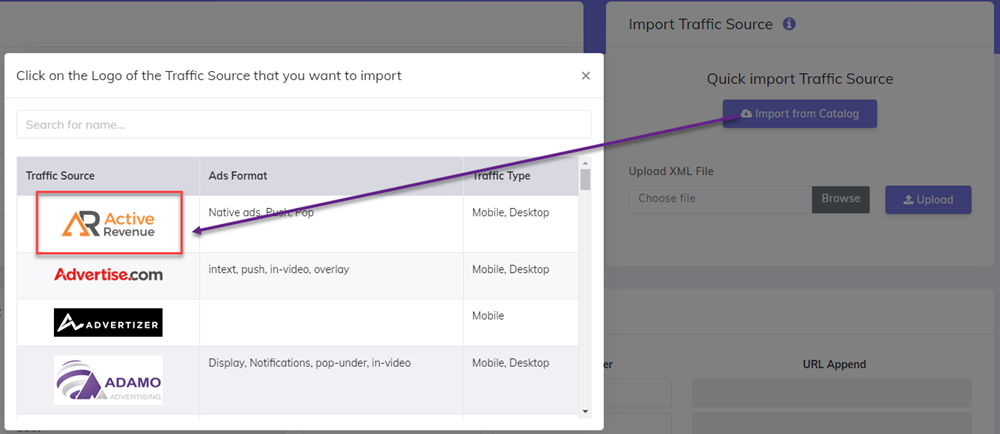Click Browse to choose XML file
The image size is (1000, 434).
[x=841, y=199]
